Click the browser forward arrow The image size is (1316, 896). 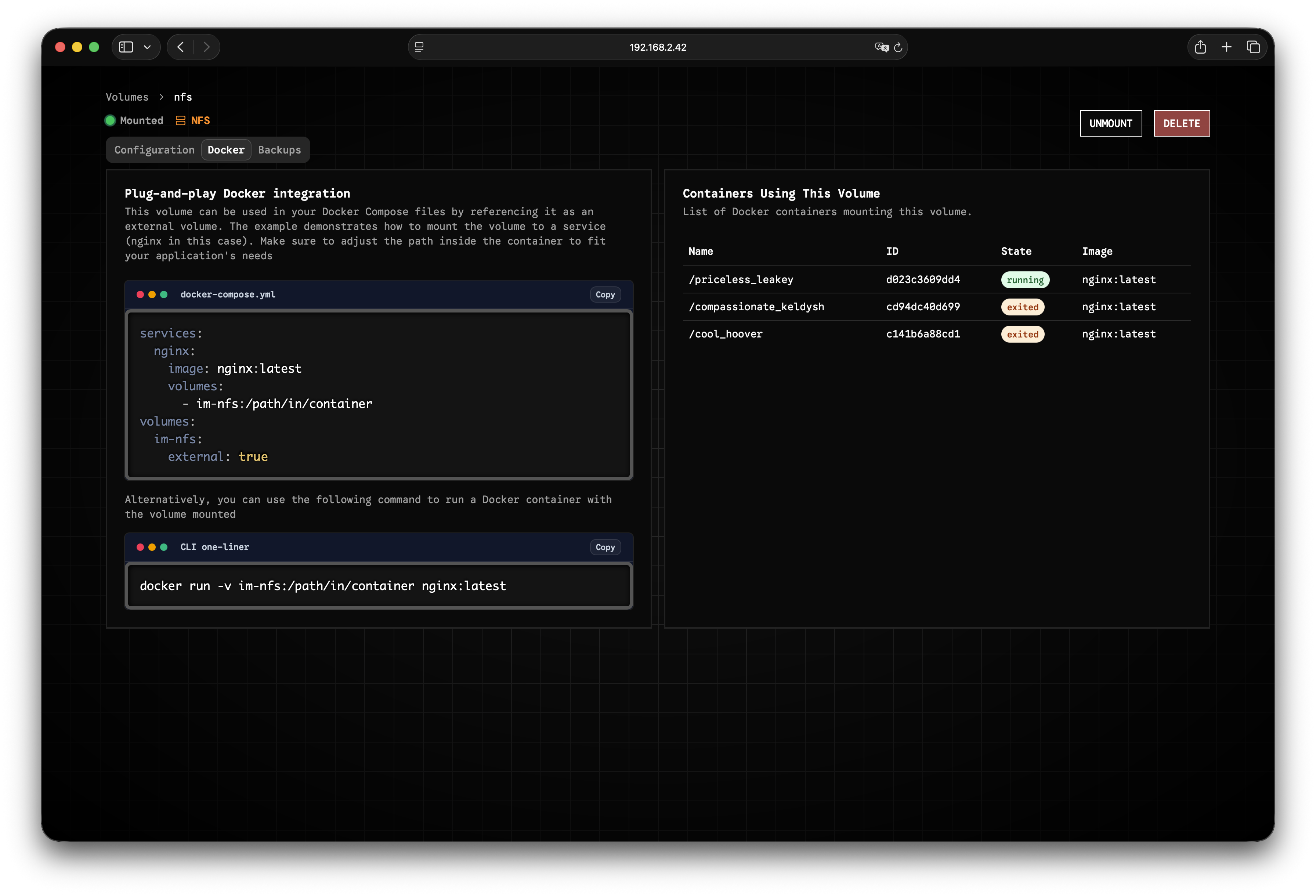[x=207, y=47]
